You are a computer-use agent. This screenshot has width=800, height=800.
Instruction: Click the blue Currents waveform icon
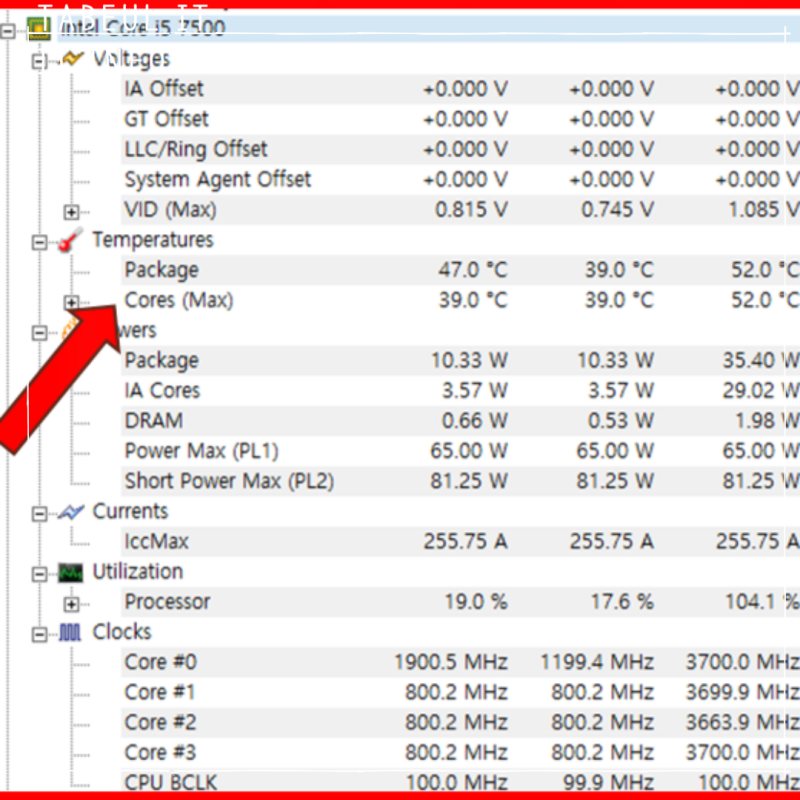[x=71, y=512]
